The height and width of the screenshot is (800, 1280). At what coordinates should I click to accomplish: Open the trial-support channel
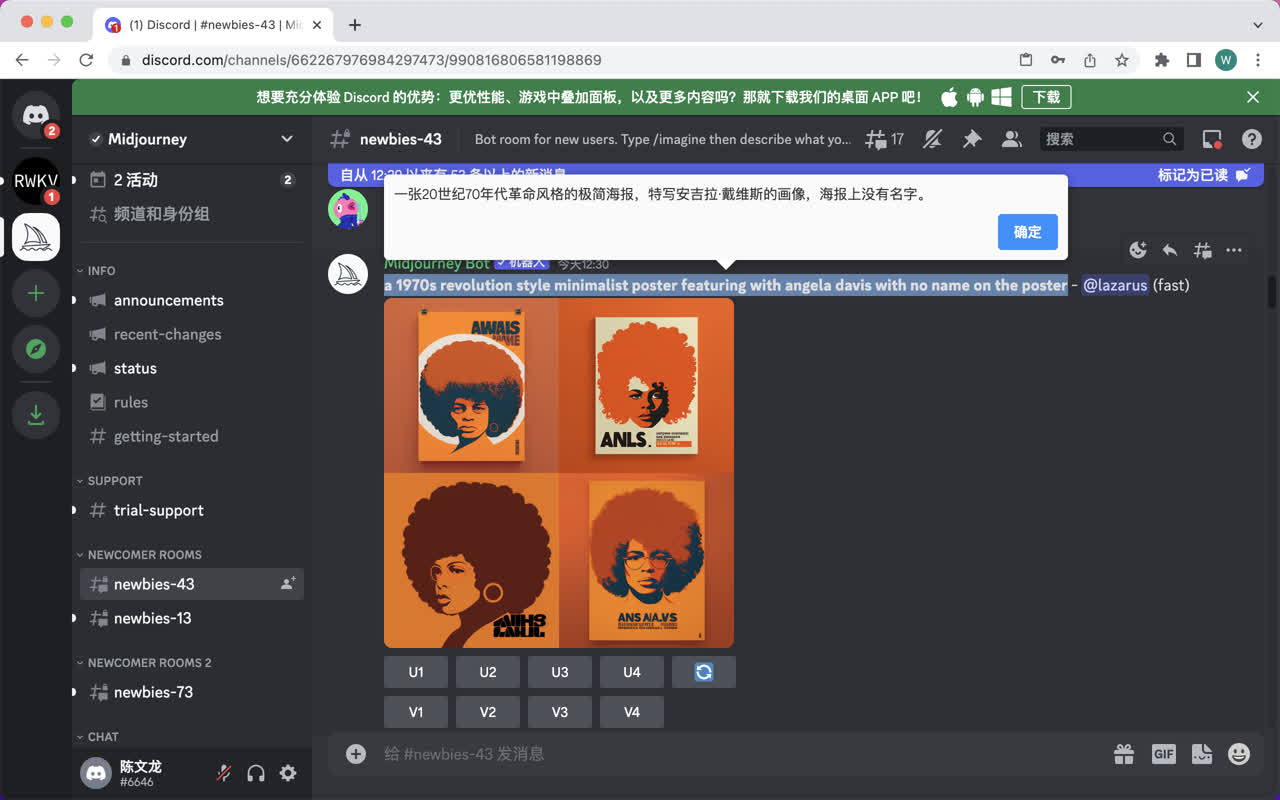(x=192, y=510)
